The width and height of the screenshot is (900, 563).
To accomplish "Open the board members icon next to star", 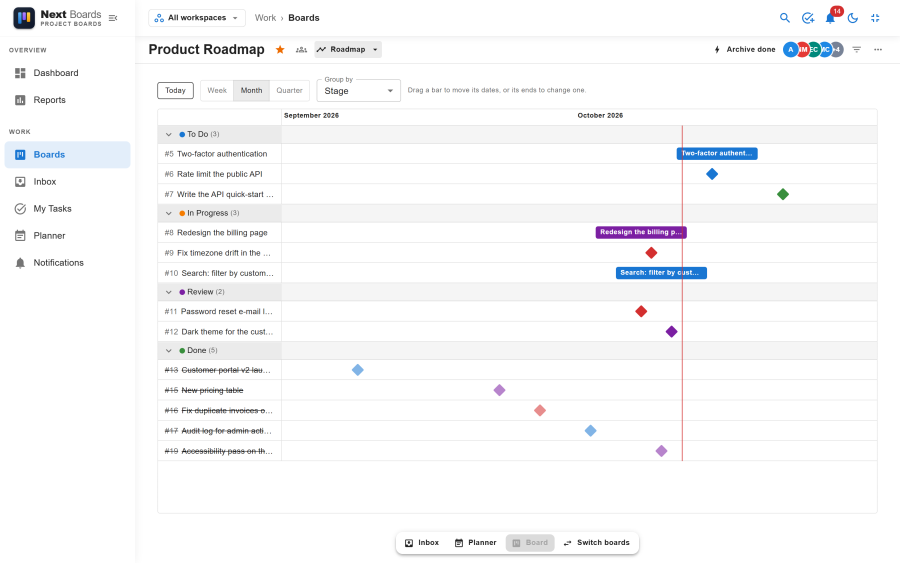I will pos(301,49).
